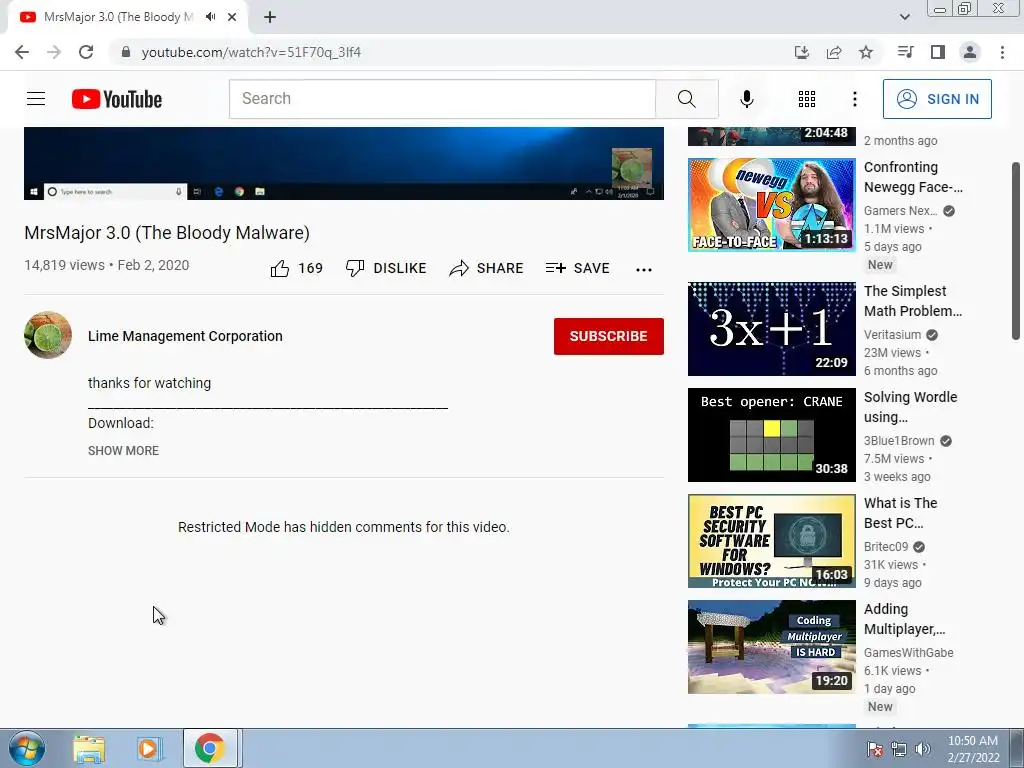Reload the current page
Screen dimensions: 1024x768
point(86,52)
